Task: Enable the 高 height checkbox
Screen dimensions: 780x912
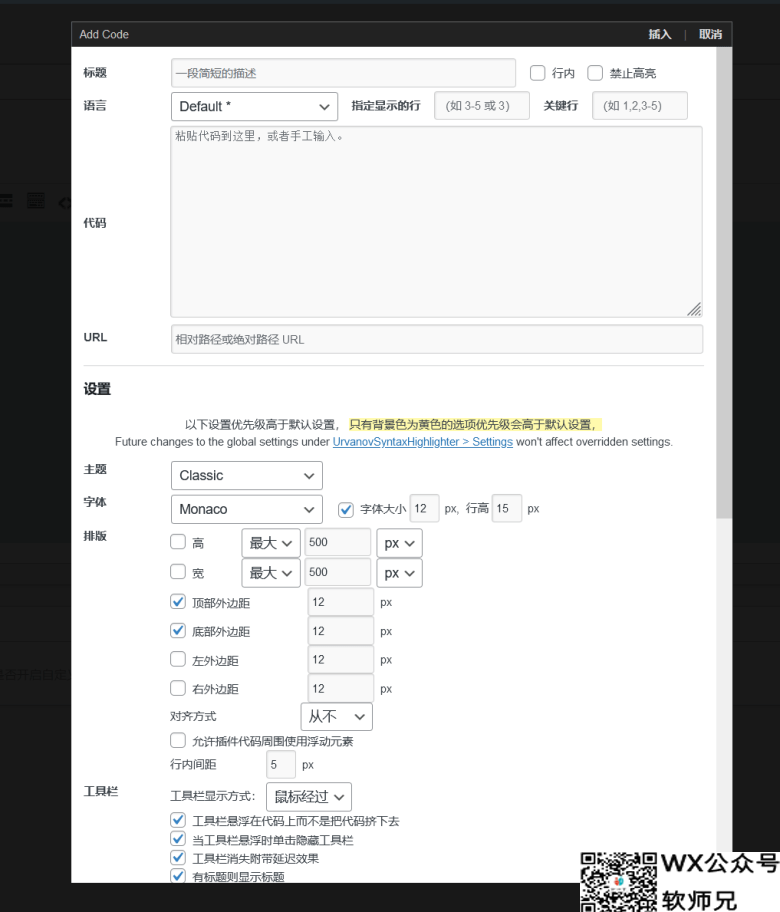Action: [177, 542]
